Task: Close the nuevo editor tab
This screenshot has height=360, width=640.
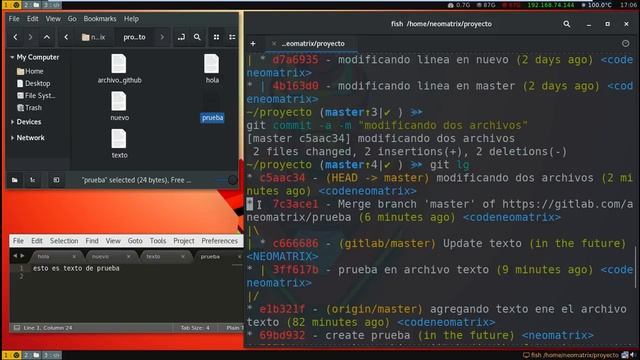Action: coord(128,257)
